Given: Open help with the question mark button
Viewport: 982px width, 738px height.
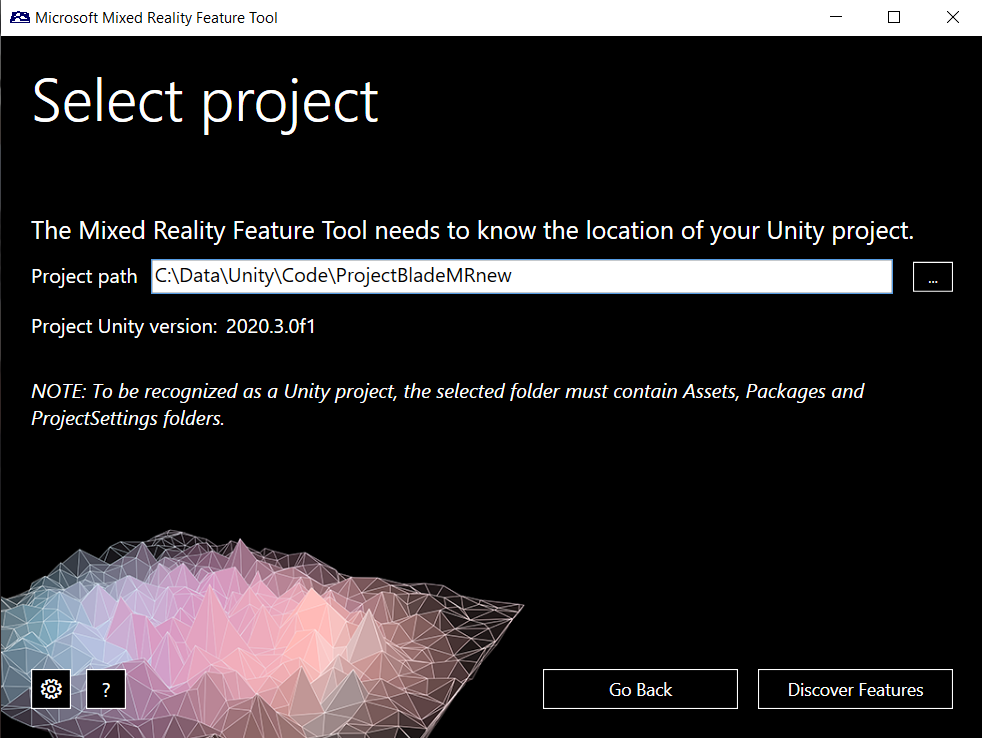Looking at the screenshot, I should click(x=106, y=689).
